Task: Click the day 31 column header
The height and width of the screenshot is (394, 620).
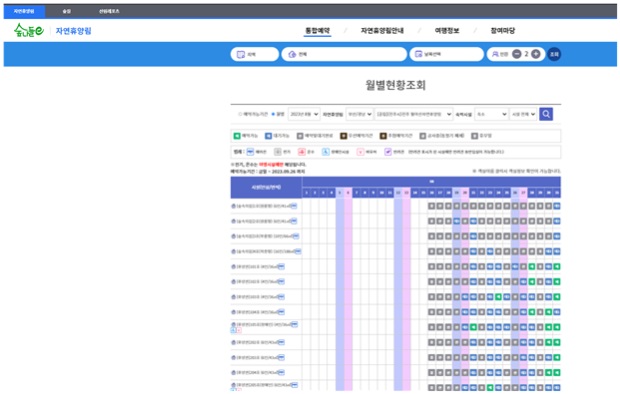Action: 557,193
